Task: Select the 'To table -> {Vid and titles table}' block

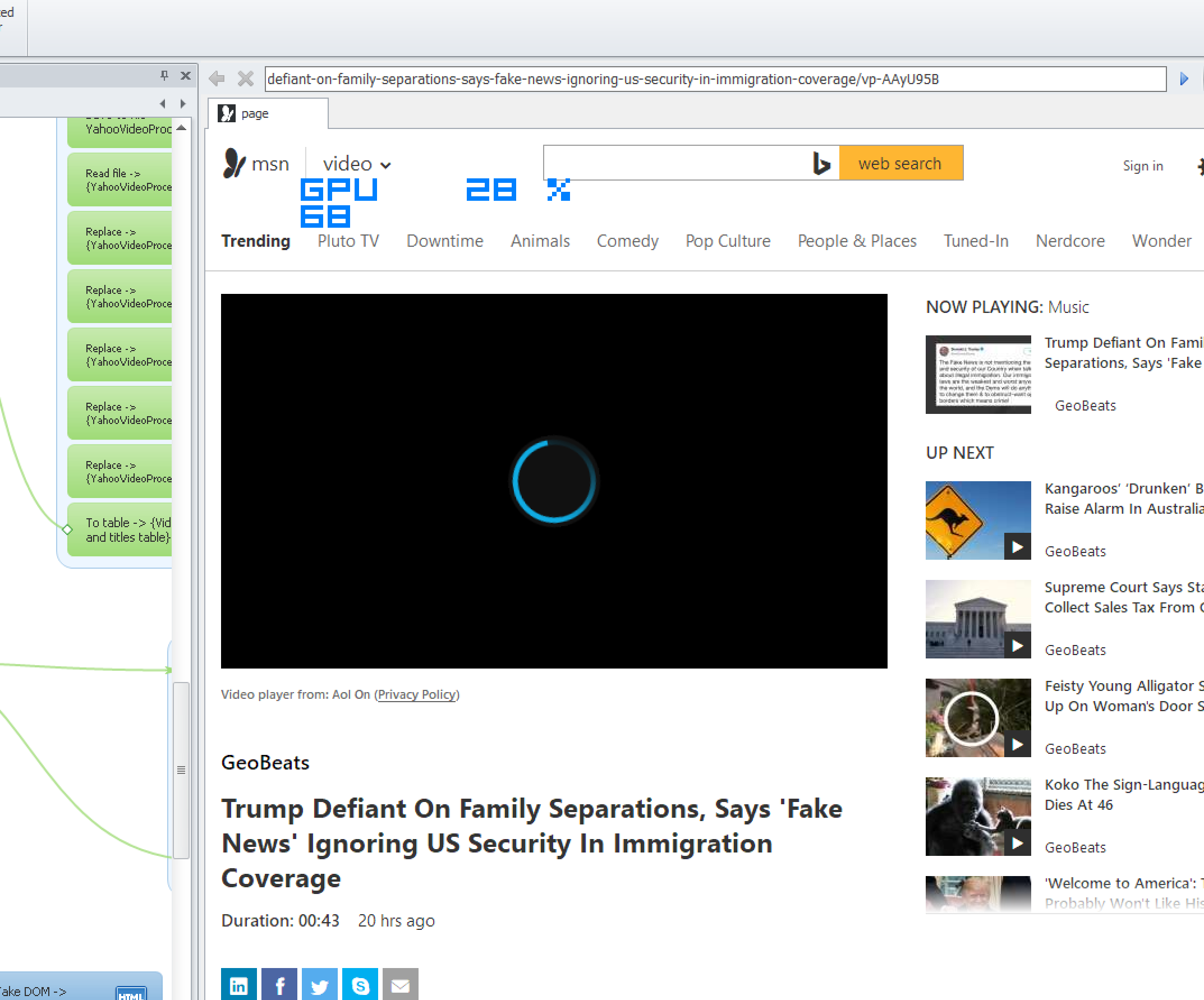Action: [120, 529]
